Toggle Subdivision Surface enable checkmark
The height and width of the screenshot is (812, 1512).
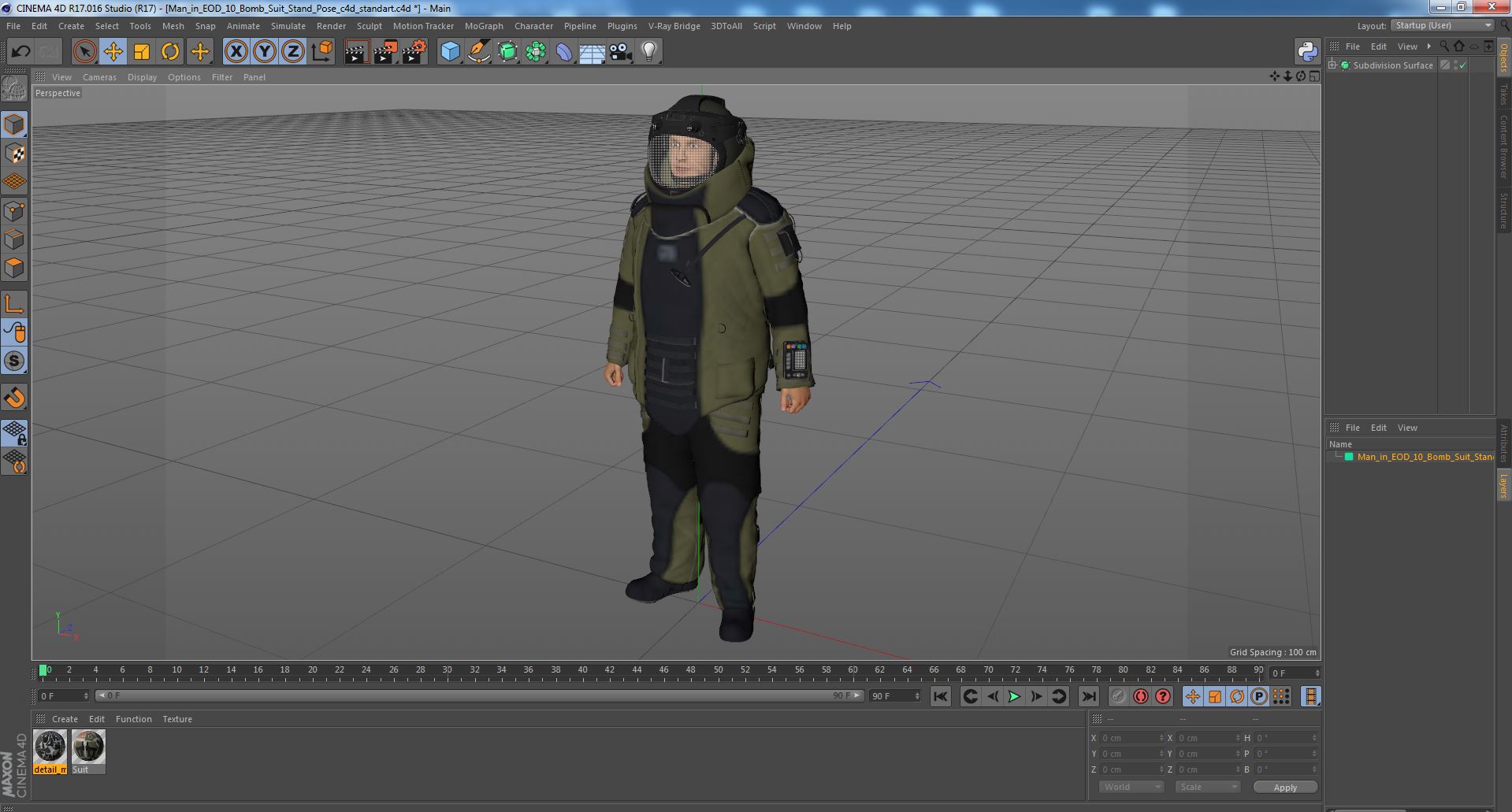point(1462,65)
